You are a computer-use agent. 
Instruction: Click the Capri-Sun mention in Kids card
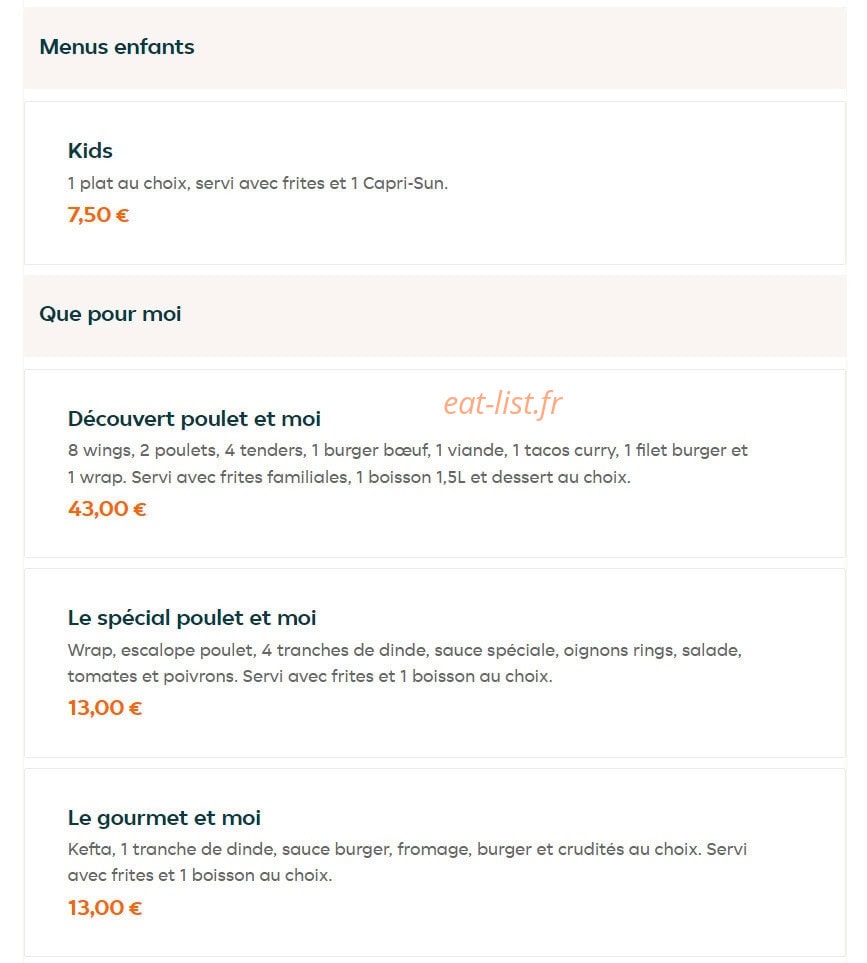[x=405, y=183]
